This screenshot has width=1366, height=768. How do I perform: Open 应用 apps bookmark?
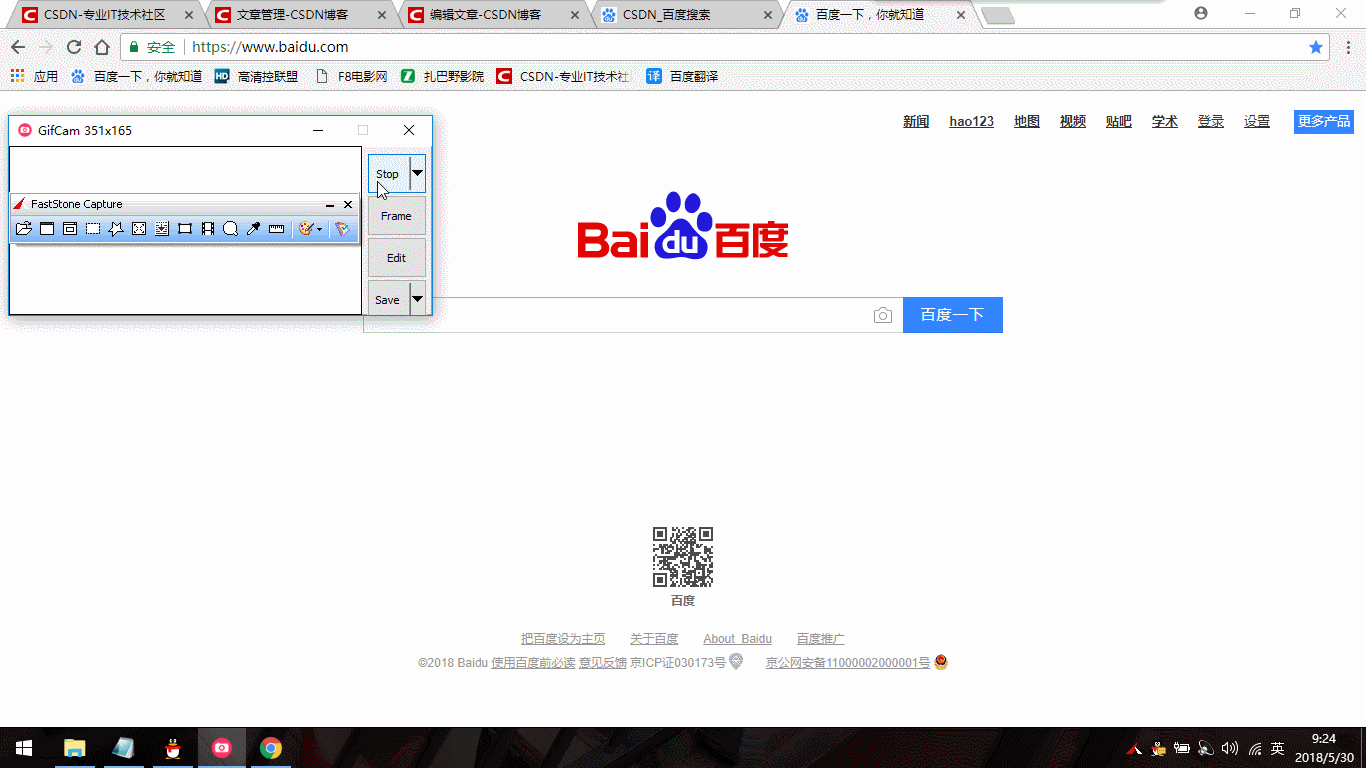pos(34,76)
